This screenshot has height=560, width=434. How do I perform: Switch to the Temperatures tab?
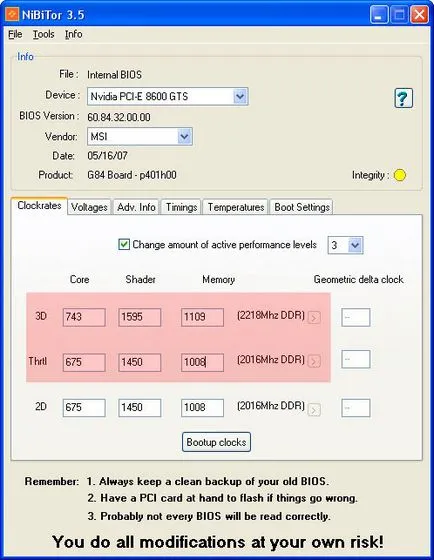236,207
